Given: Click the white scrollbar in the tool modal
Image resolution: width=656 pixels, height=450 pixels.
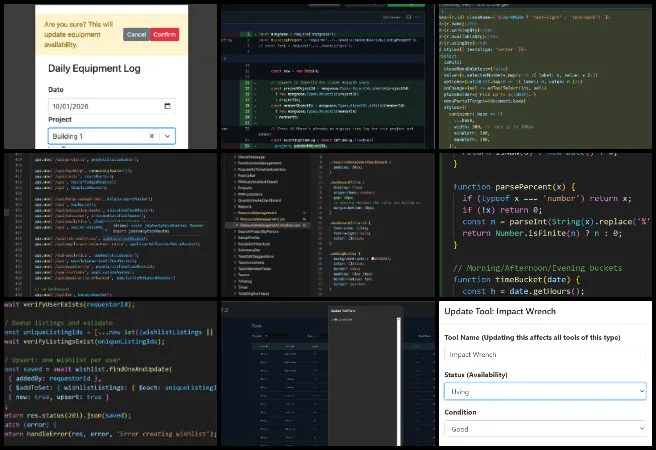Looking at the screenshot, I should 399,381.
